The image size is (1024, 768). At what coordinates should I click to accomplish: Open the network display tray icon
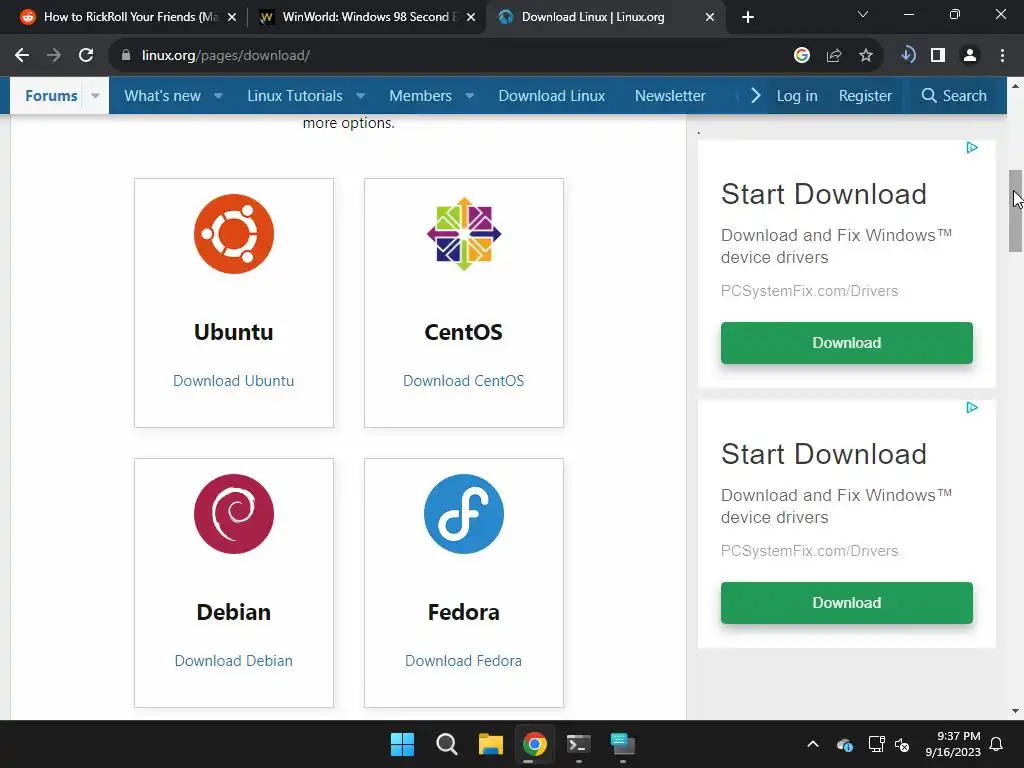pyautogui.click(x=876, y=744)
